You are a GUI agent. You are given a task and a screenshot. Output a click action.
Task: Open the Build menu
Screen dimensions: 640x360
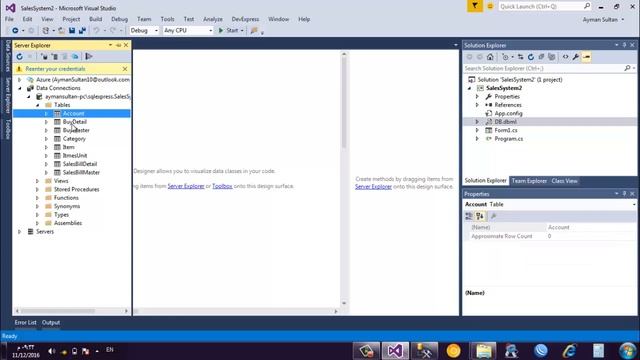coord(96,19)
